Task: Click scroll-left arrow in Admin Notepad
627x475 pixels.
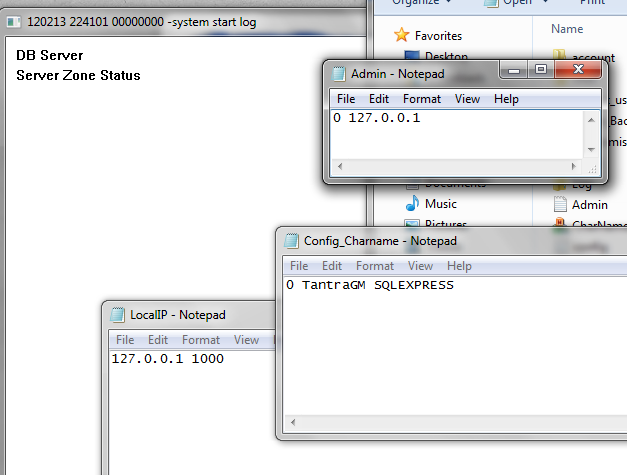Action: coord(340,165)
